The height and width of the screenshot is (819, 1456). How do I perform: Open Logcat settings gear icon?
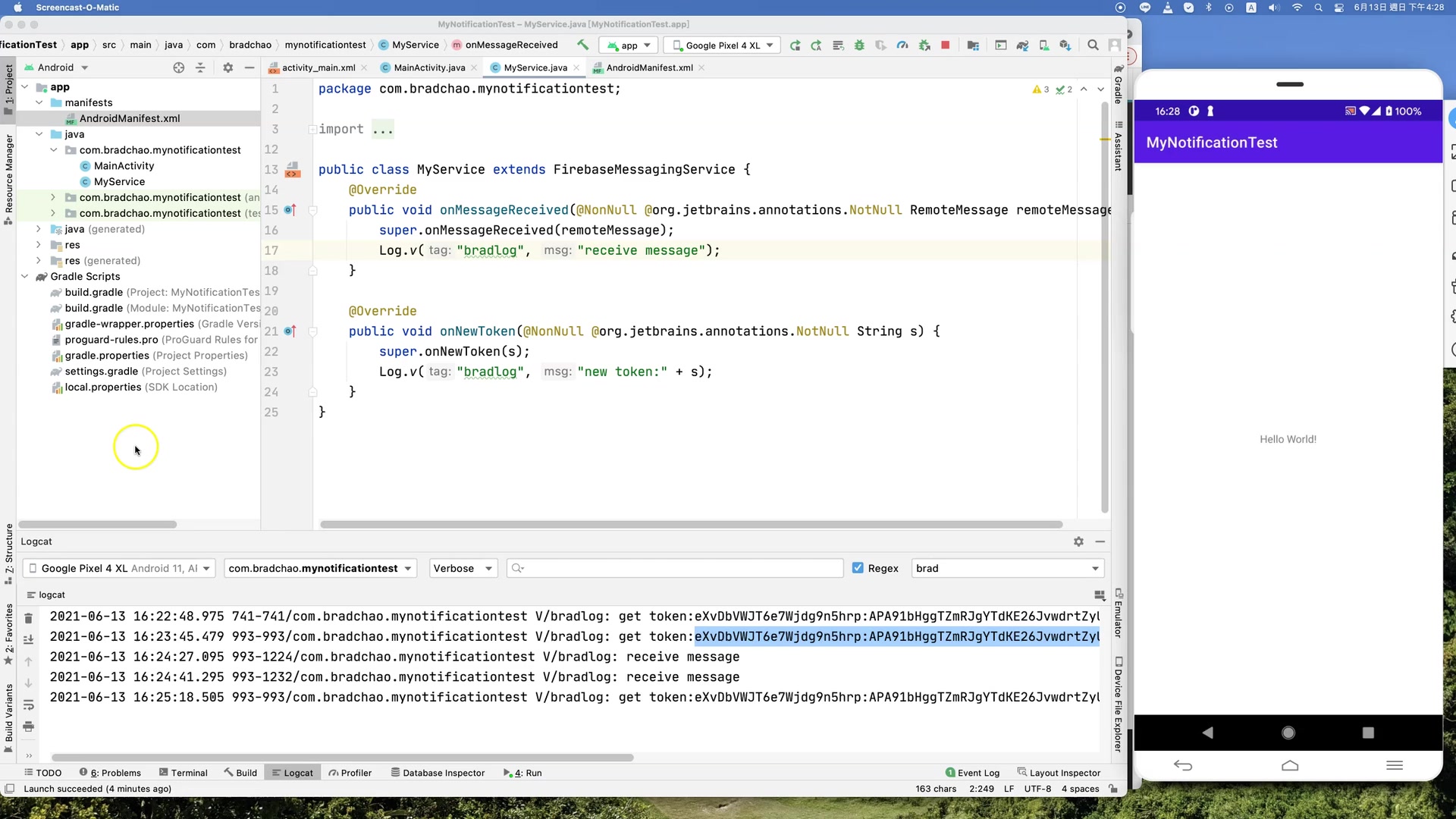[x=1078, y=541]
